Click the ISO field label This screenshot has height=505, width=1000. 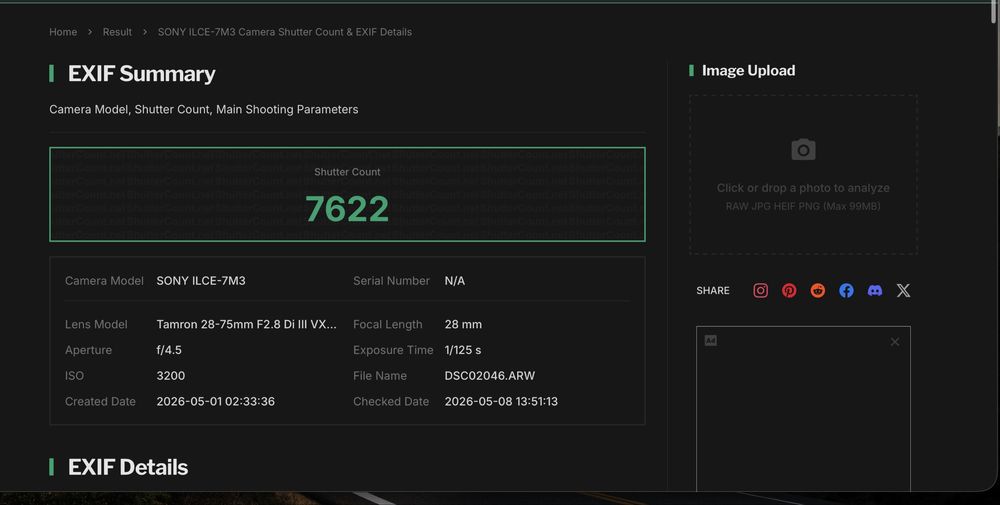point(74,376)
